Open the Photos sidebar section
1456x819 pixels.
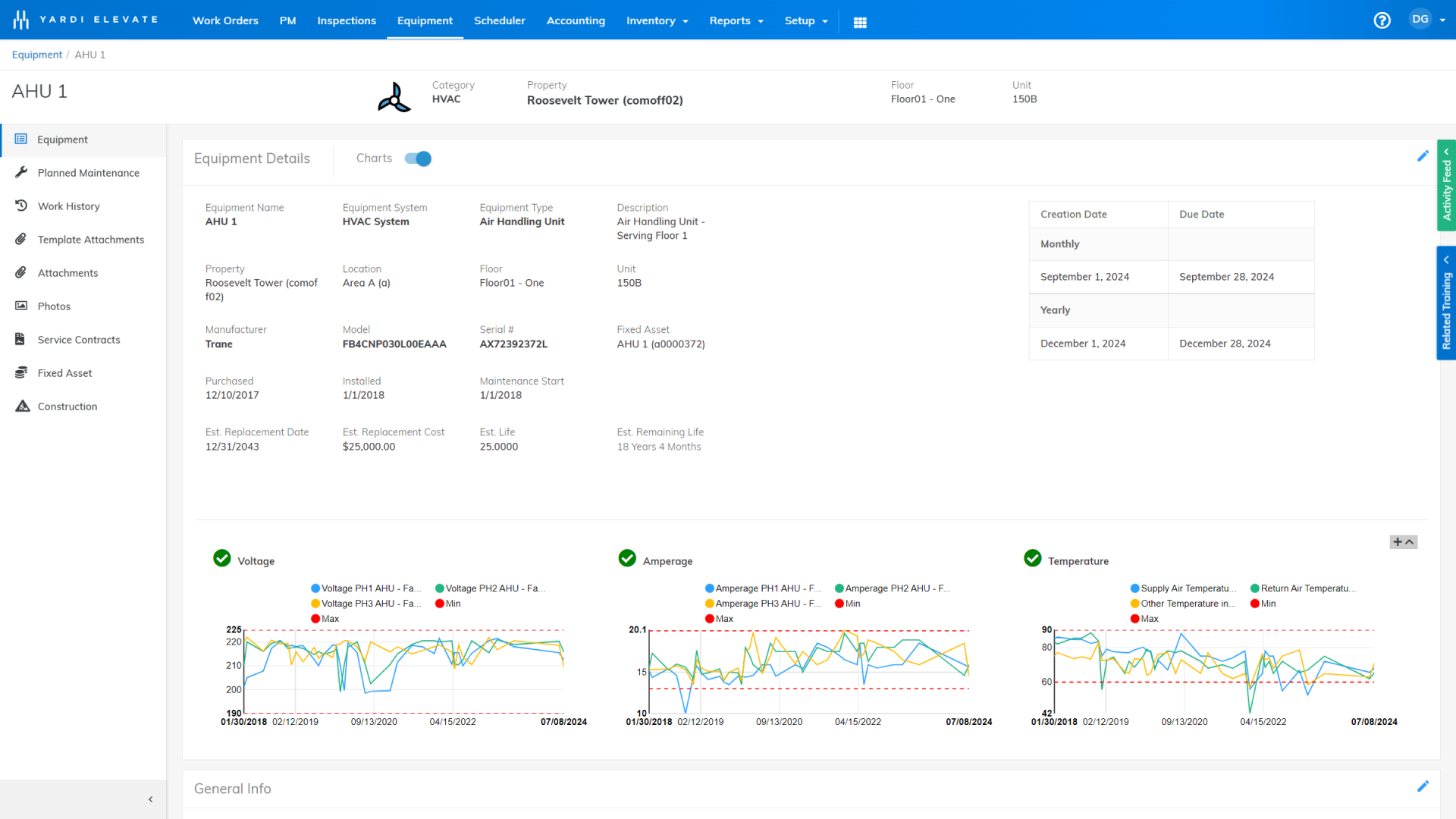click(54, 306)
